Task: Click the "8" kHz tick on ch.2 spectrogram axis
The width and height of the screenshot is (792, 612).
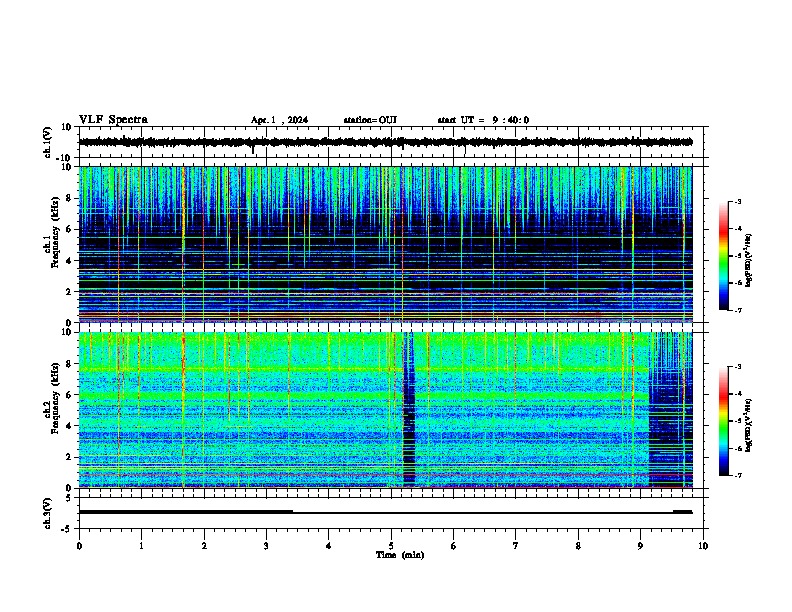Action: (70, 364)
